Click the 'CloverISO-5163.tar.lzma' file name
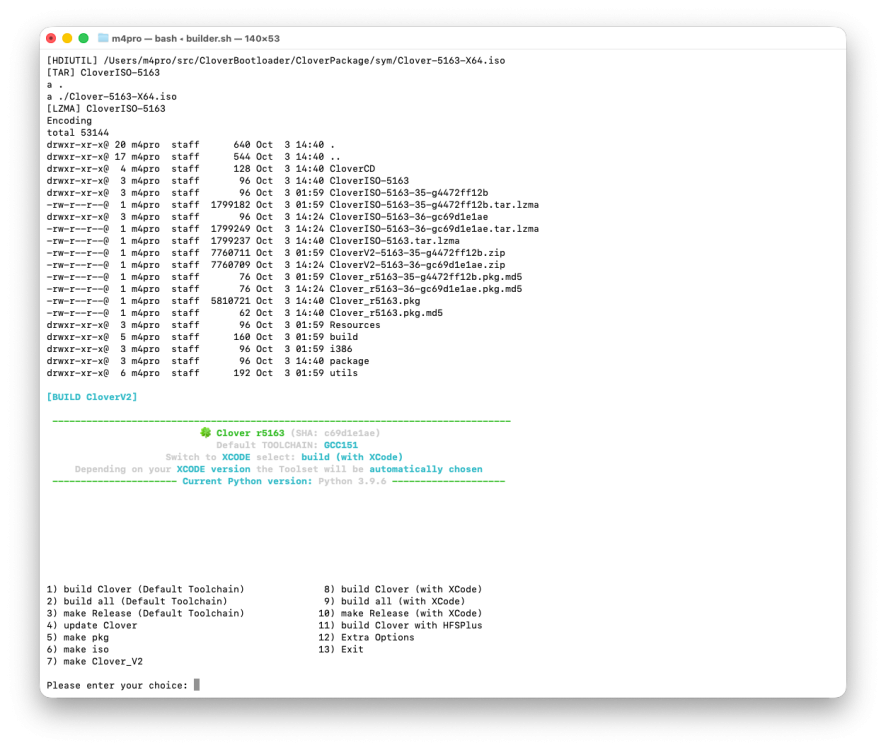 [394, 240]
